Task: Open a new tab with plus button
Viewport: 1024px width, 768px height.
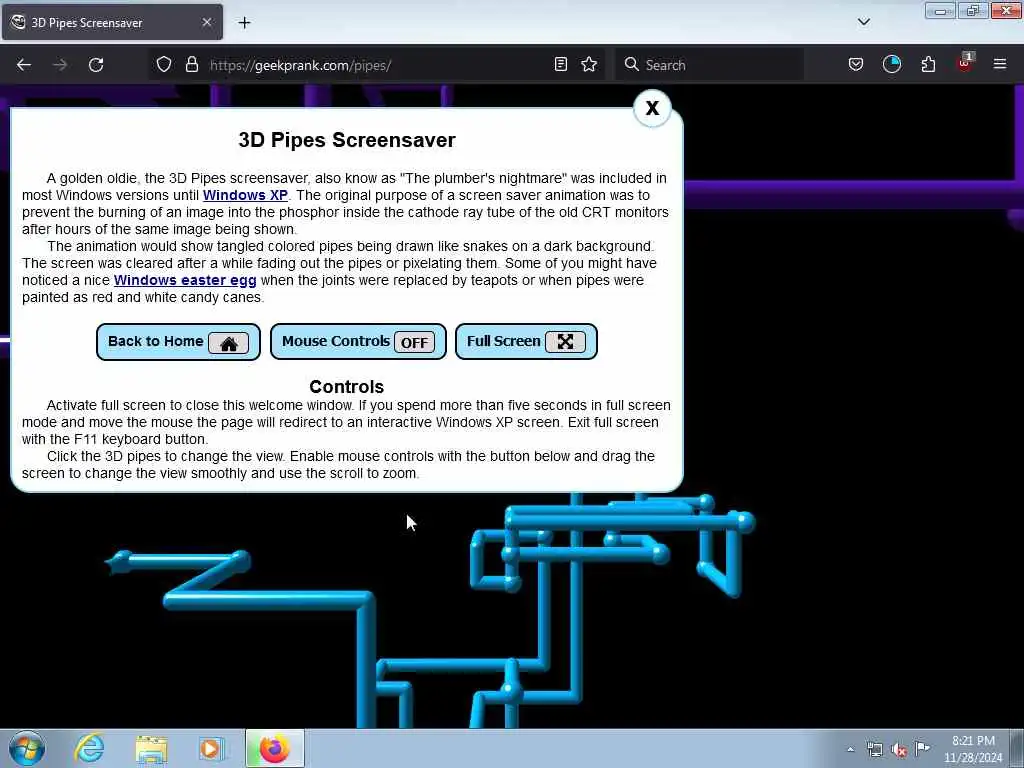Action: pos(244,23)
